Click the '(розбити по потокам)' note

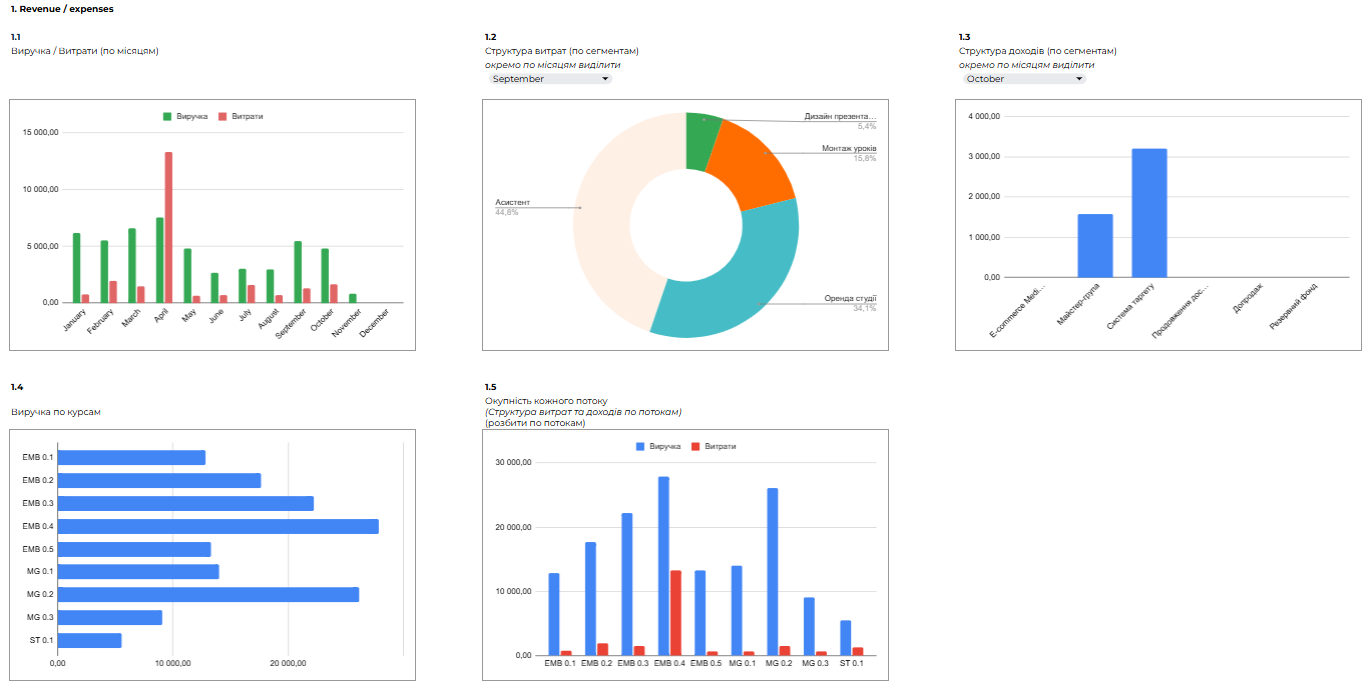(x=535, y=423)
